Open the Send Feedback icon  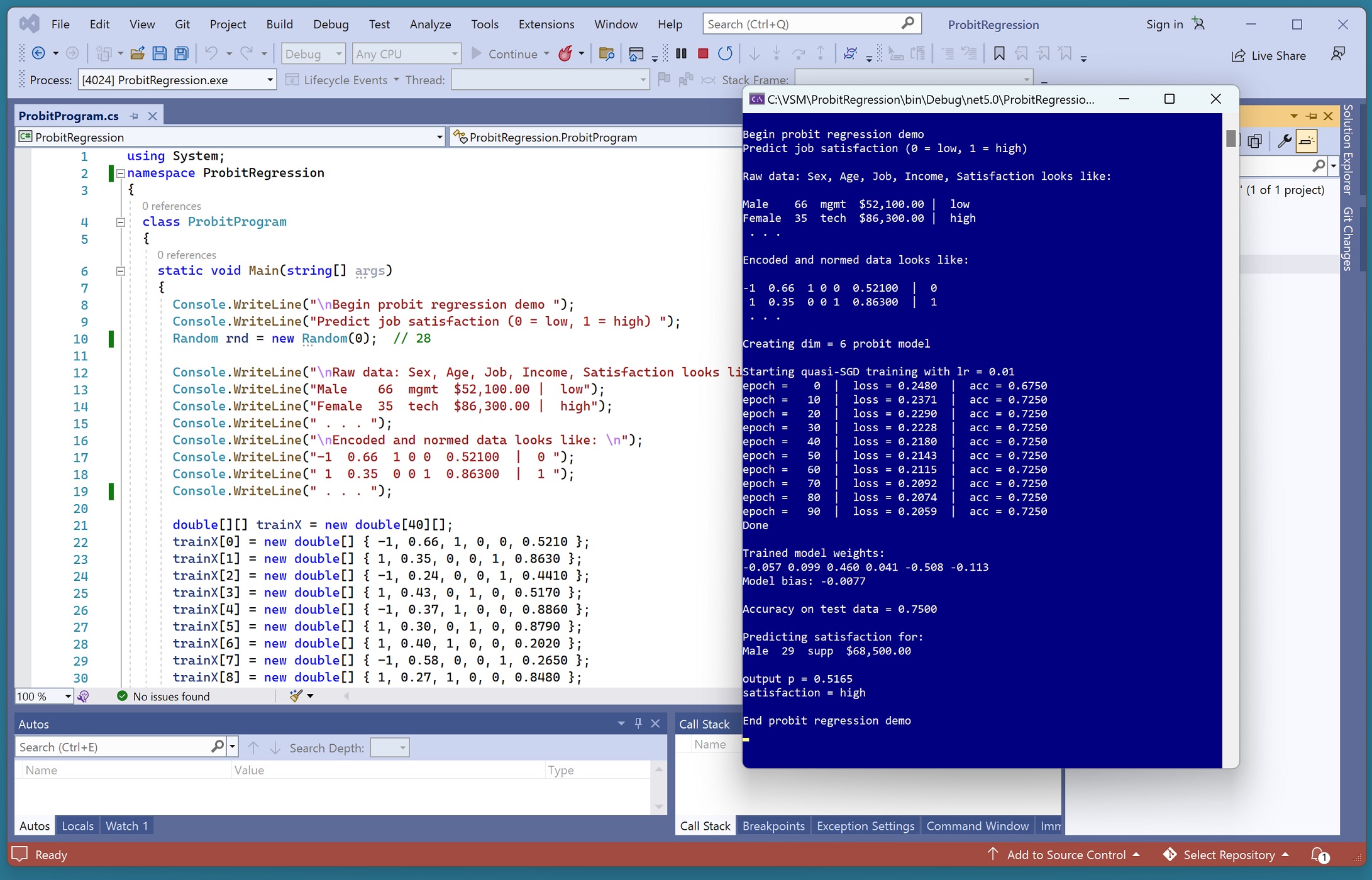(x=1338, y=55)
